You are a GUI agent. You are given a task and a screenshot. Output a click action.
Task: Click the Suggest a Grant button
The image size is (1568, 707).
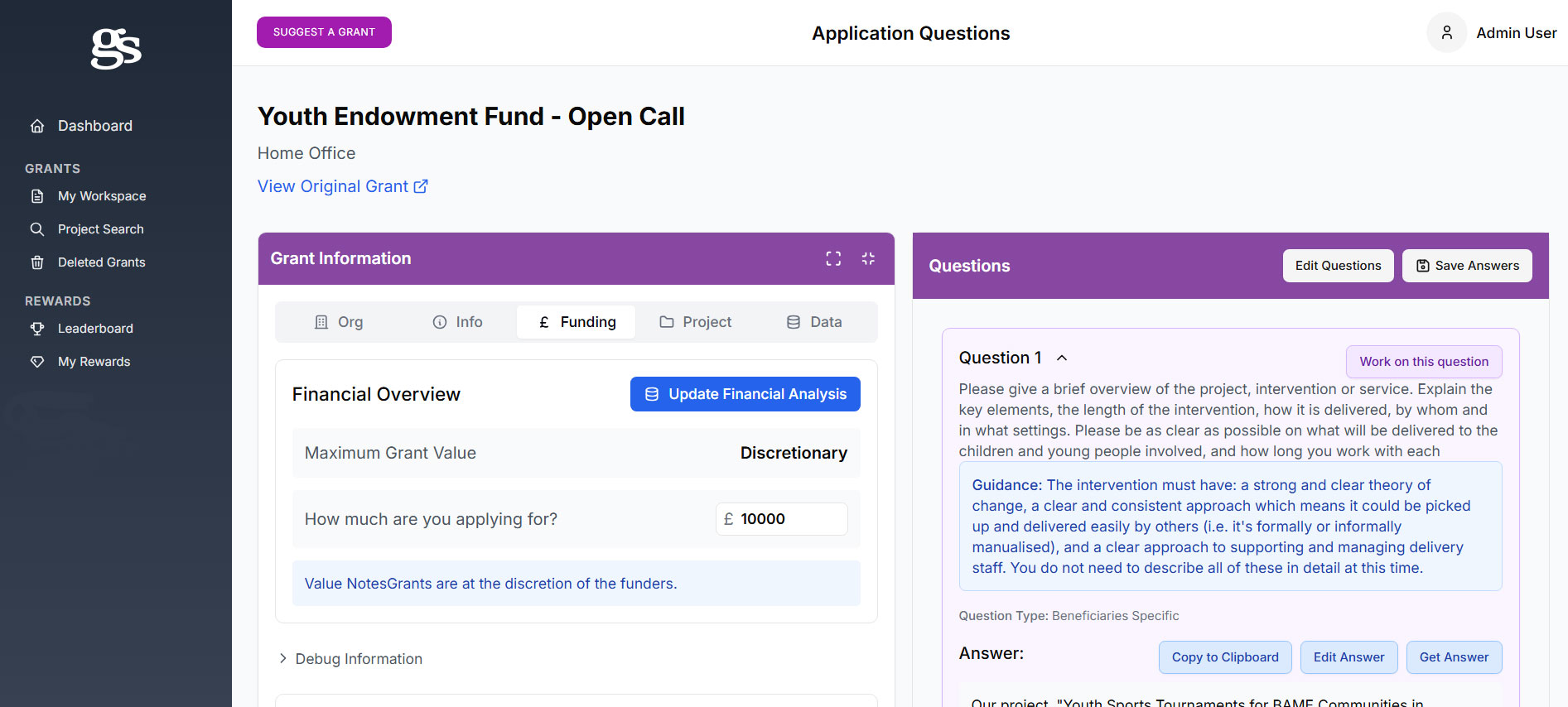tap(324, 32)
